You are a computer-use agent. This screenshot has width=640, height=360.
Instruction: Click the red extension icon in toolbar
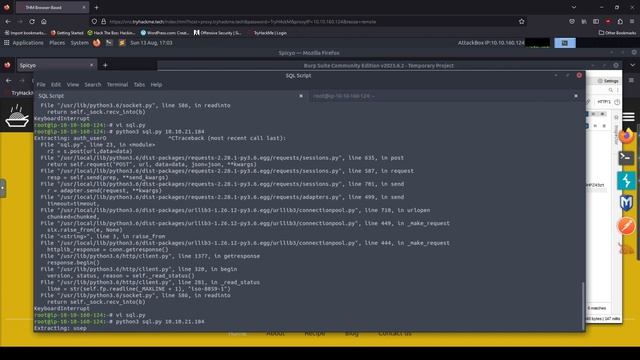point(608,21)
